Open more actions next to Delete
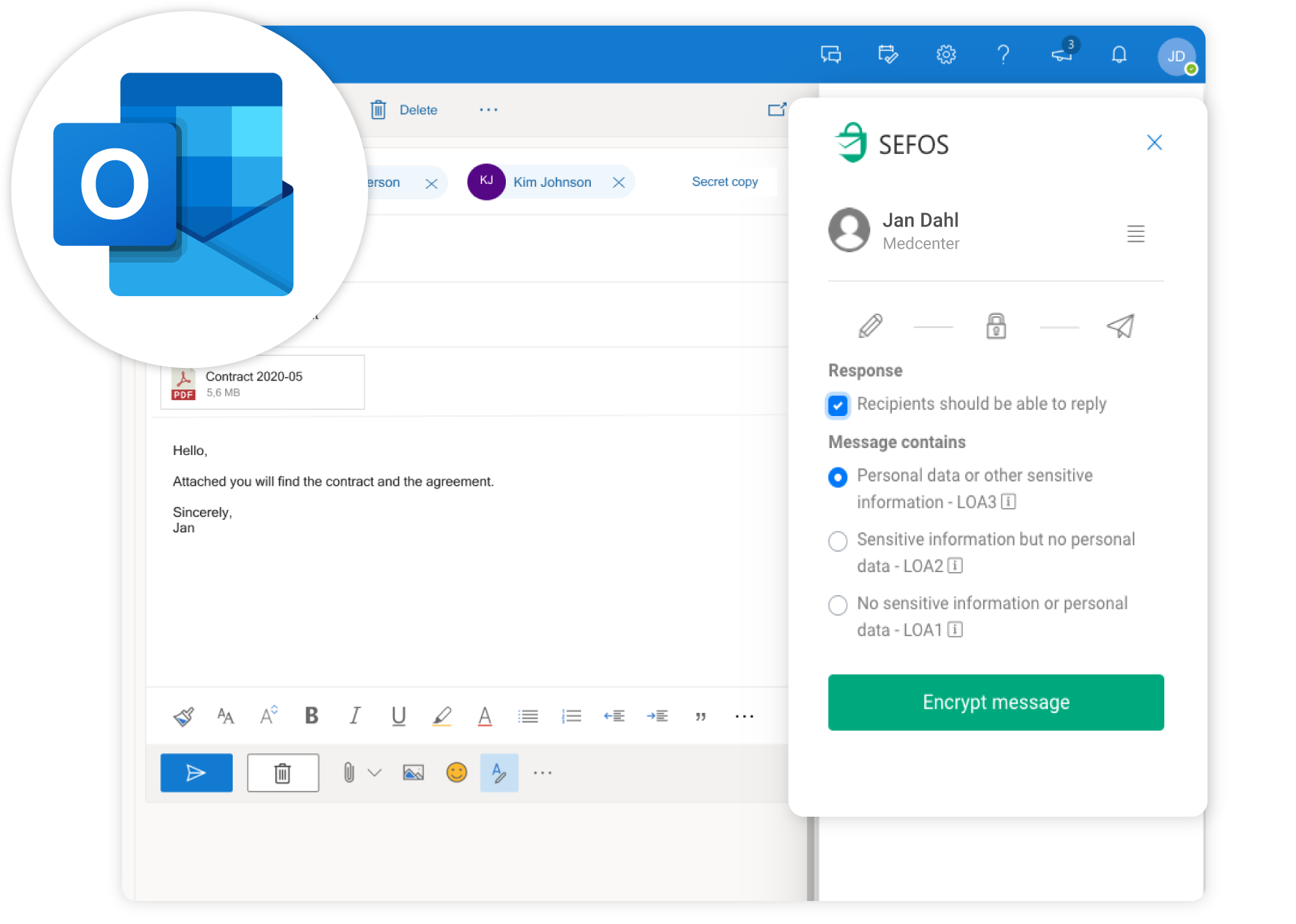Viewport: 1296px width, 924px height. (488, 109)
